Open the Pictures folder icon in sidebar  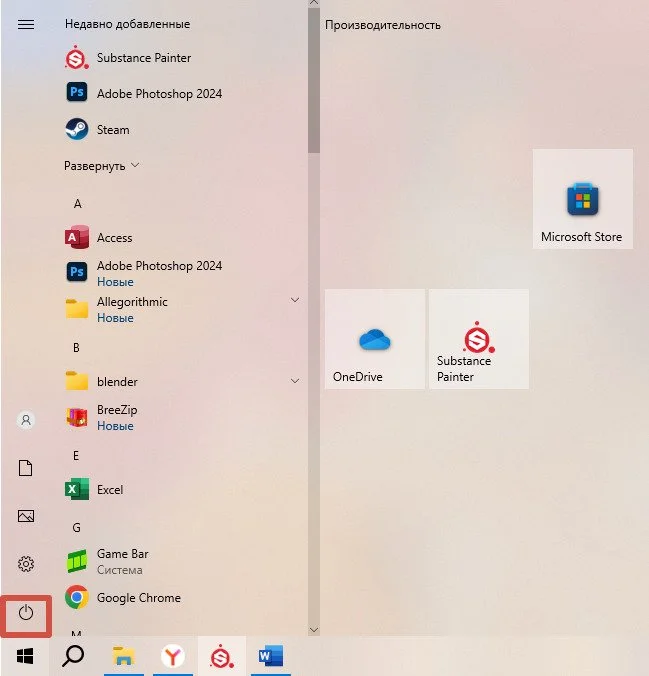click(x=26, y=516)
